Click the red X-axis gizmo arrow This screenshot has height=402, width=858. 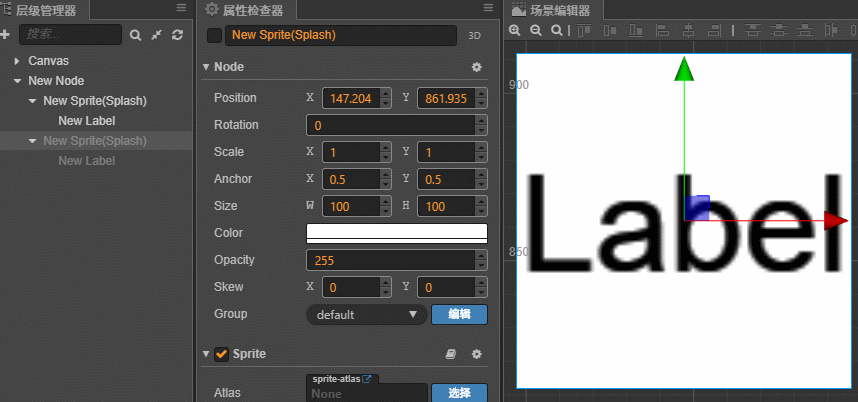[836, 220]
